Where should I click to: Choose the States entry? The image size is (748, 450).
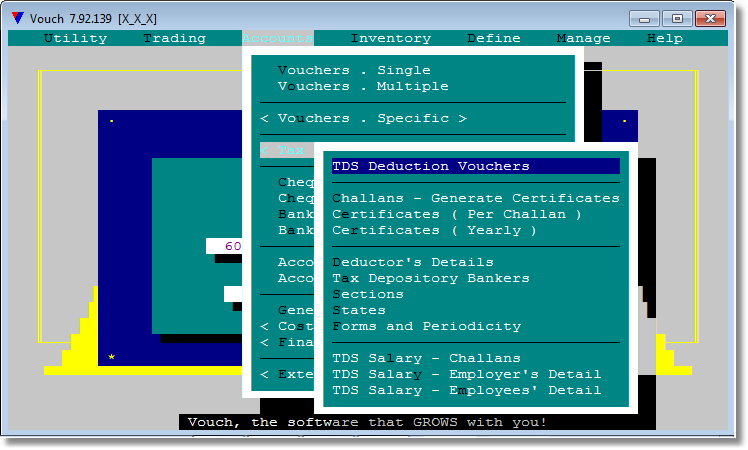point(359,310)
